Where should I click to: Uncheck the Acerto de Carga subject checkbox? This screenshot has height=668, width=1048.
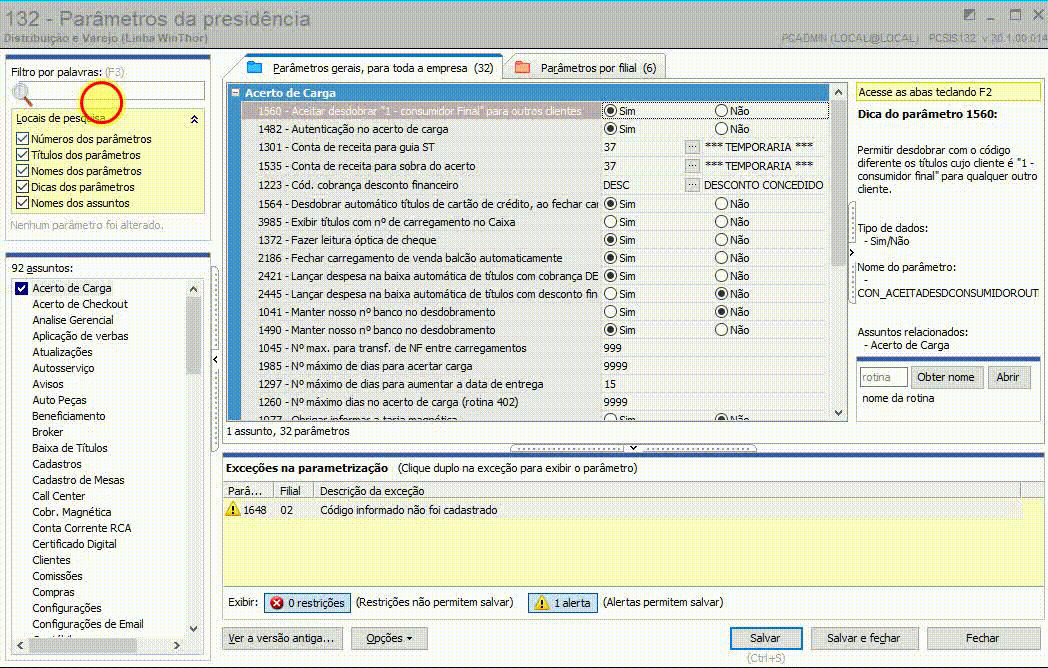pos(21,288)
